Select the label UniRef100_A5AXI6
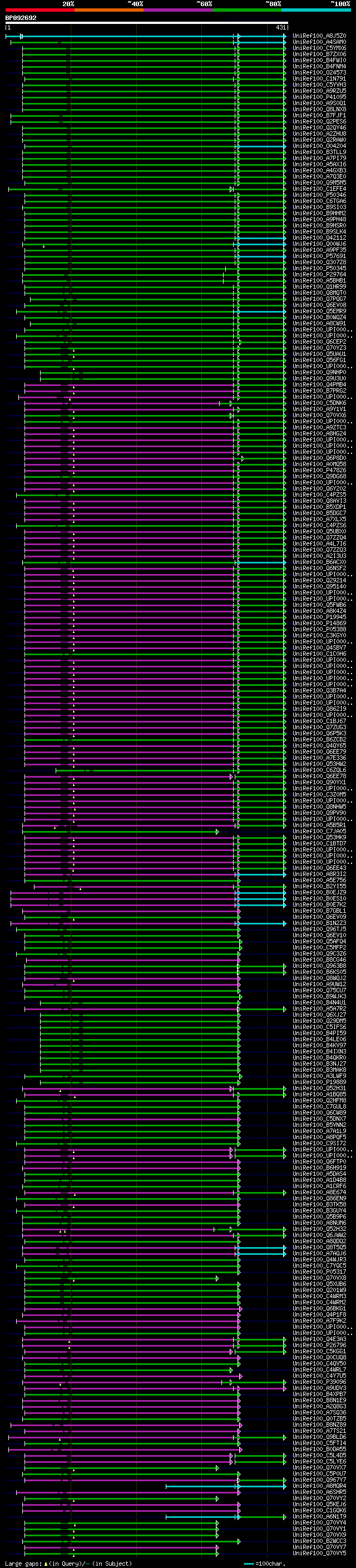This screenshot has height=1568, width=356. pos(319,164)
